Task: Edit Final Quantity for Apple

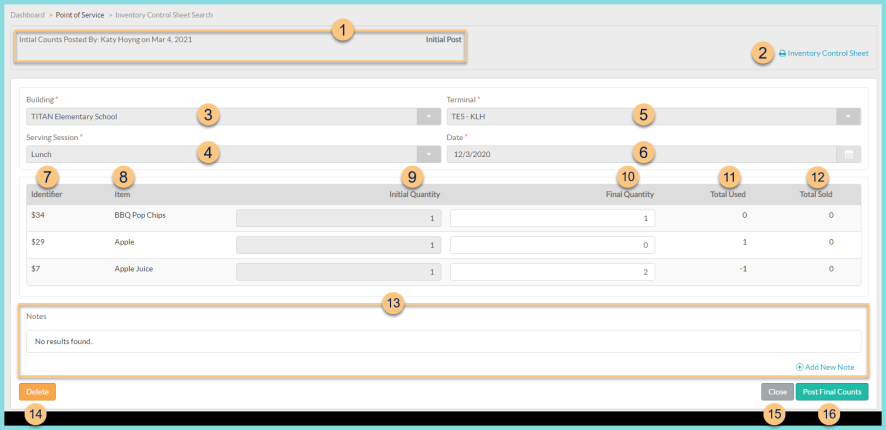Action: 552,245
